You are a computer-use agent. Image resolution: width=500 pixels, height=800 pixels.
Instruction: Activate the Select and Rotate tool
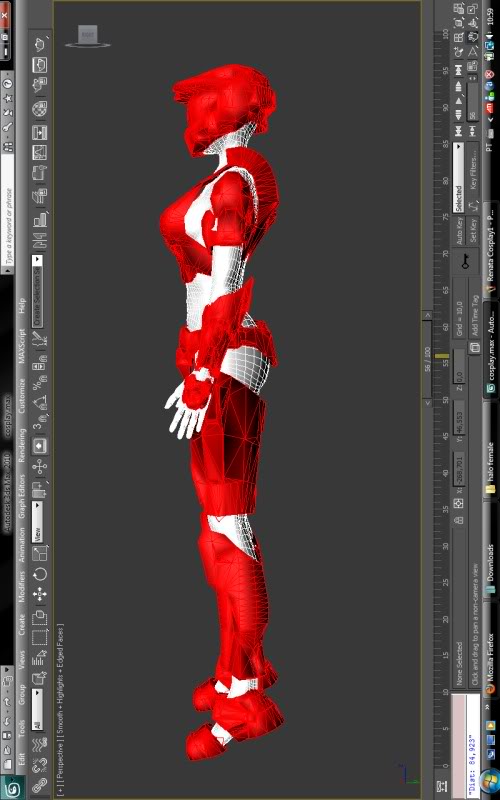tap(40, 574)
